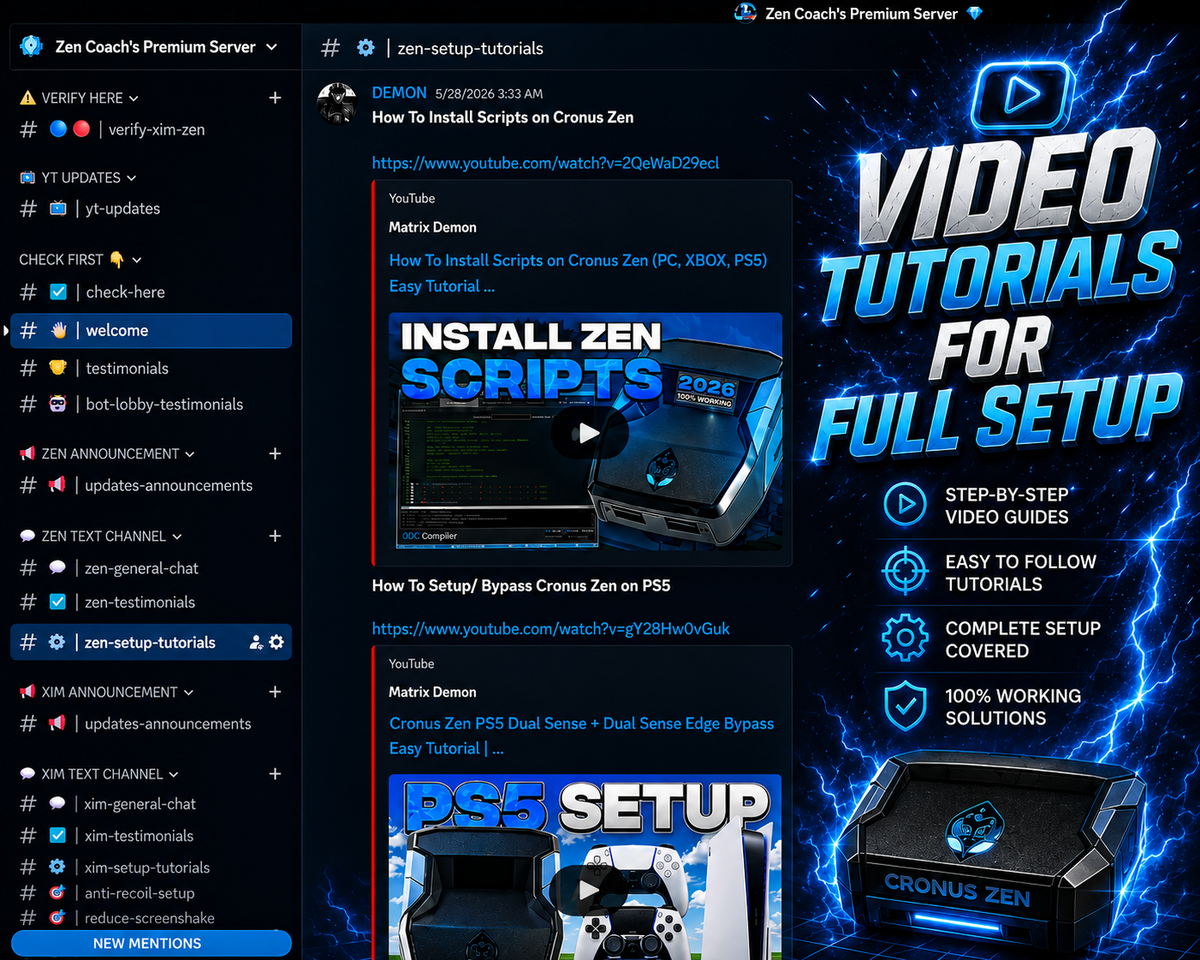Open the xim-testimonials channel
This screenshot has height=960, width=1200.
tap(151, 836)
